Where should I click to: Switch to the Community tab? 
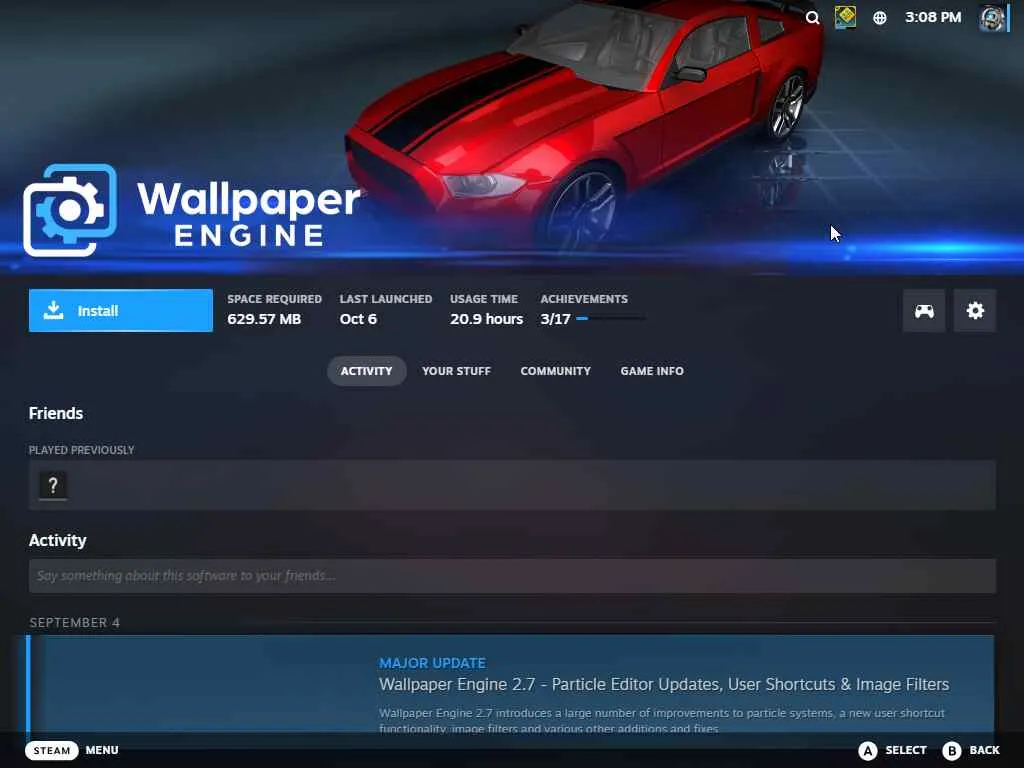555,371
